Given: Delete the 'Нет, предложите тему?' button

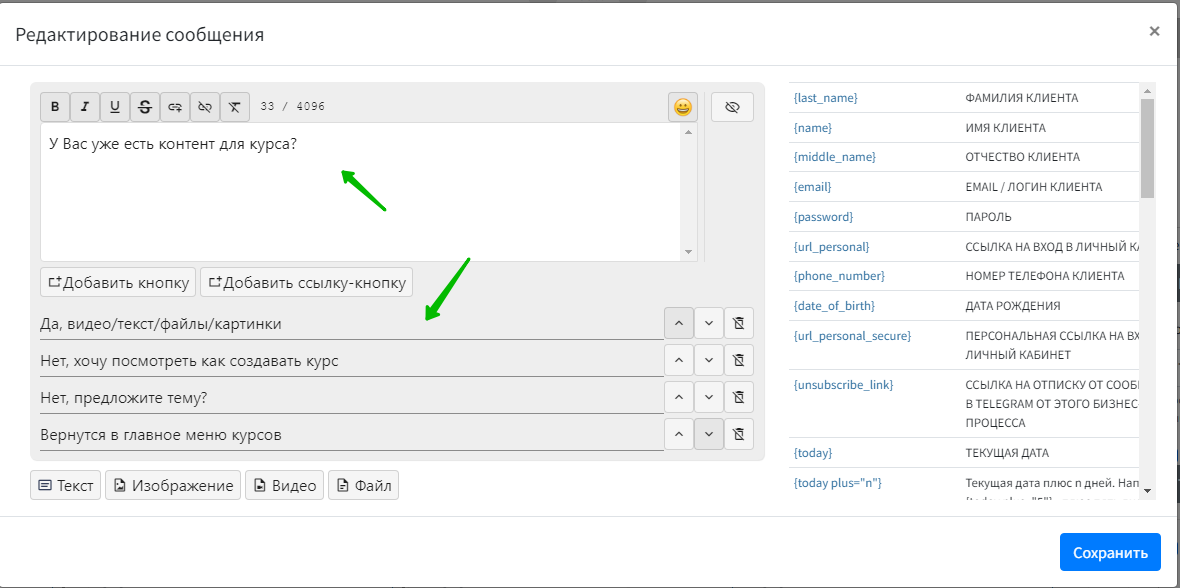Looking at the screenshot, I should pyautogui.click(x=738, y=397).
